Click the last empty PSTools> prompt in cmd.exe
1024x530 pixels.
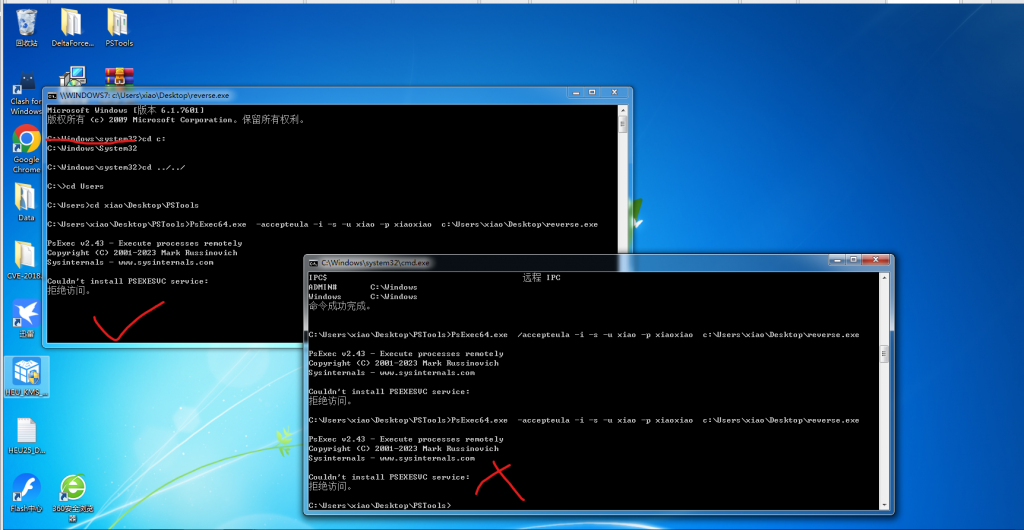click(x=380, y=506)
